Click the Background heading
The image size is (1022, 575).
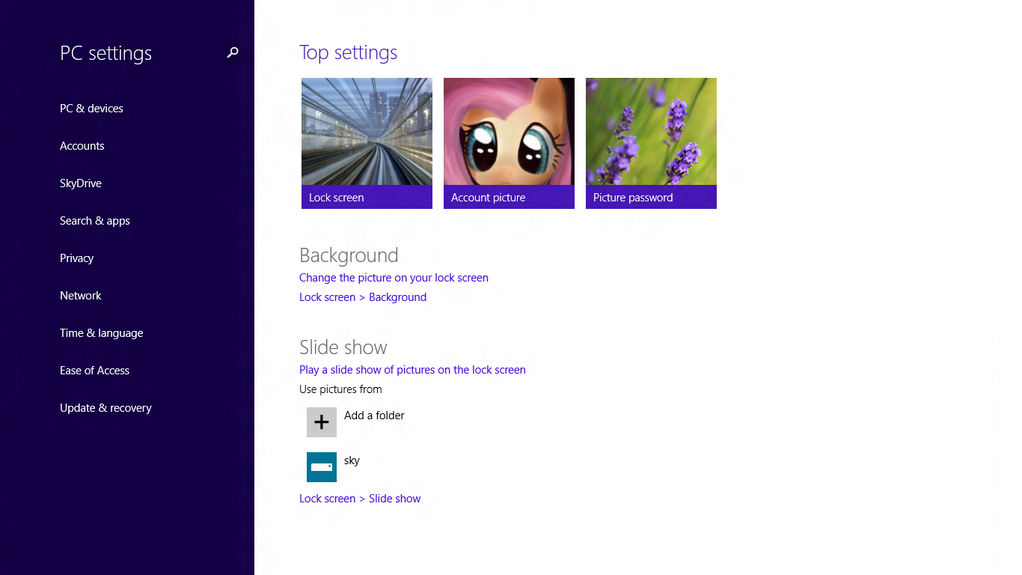pyautogui.click(x=349, y=255)
